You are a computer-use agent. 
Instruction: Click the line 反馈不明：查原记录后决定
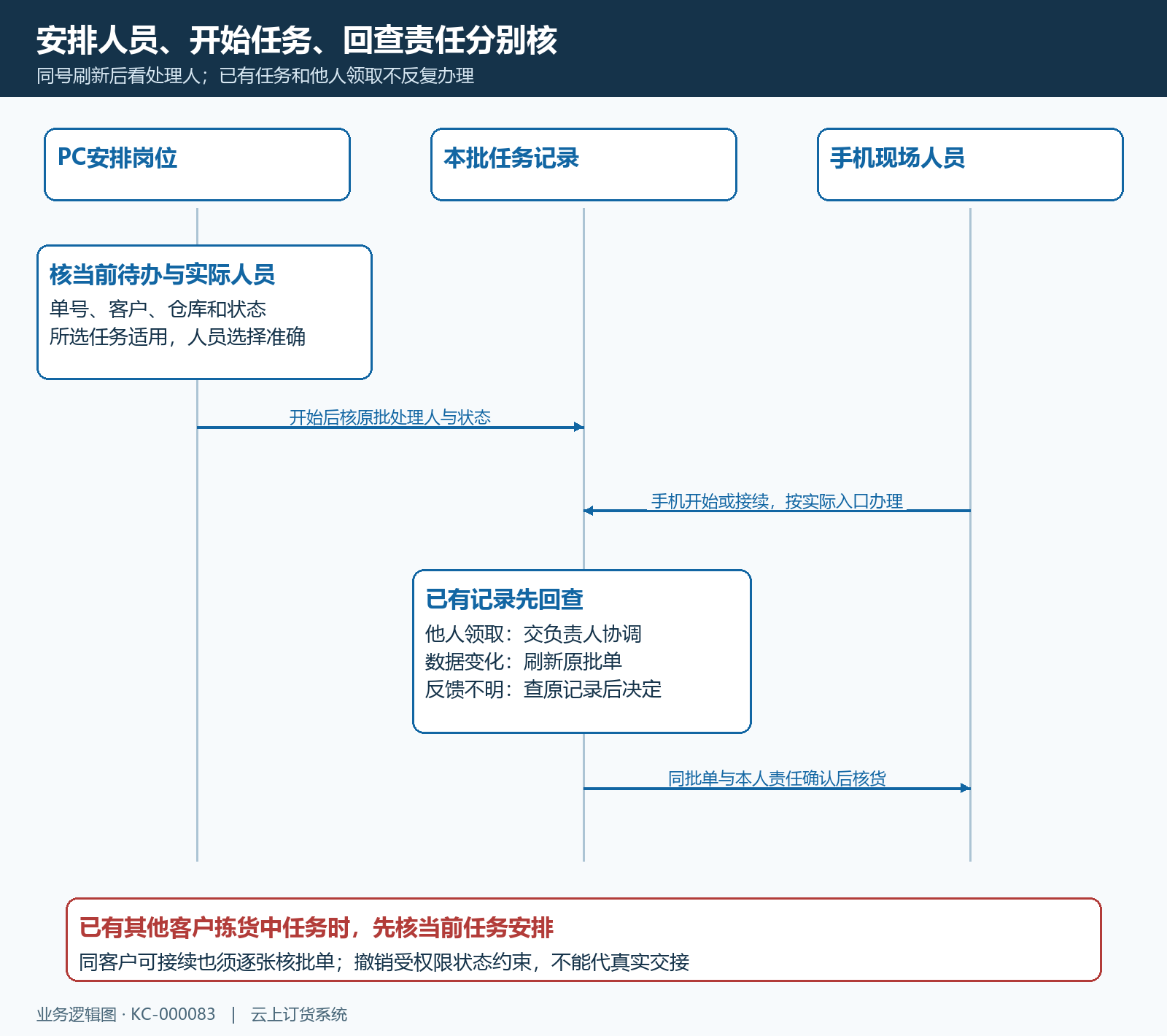tap(543, 689)
